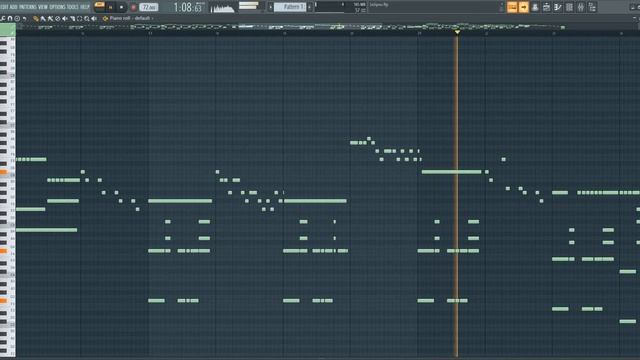The height and width of the screenshot is (360, 640).
Task: Adjust the main volume slider
Action: (249, 5)
